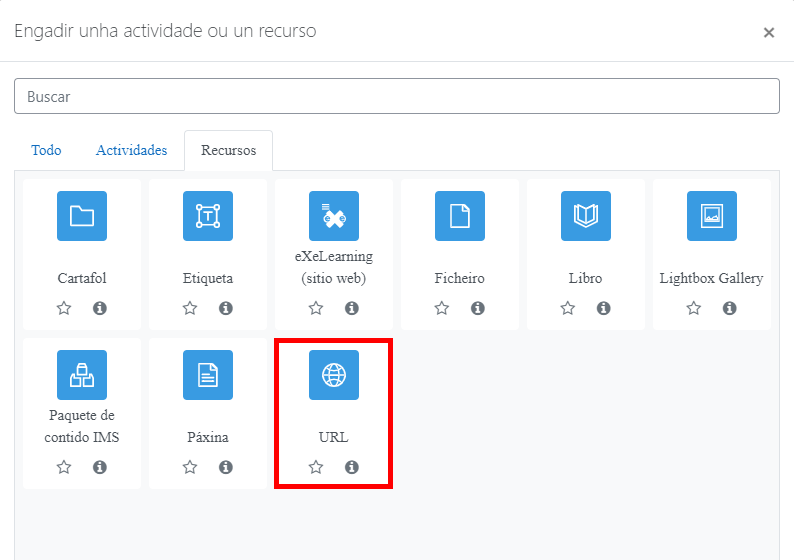This screenshot has height=560, width=794.
Task: Choose the Páxina page resource icon
Action: (208, 375)
